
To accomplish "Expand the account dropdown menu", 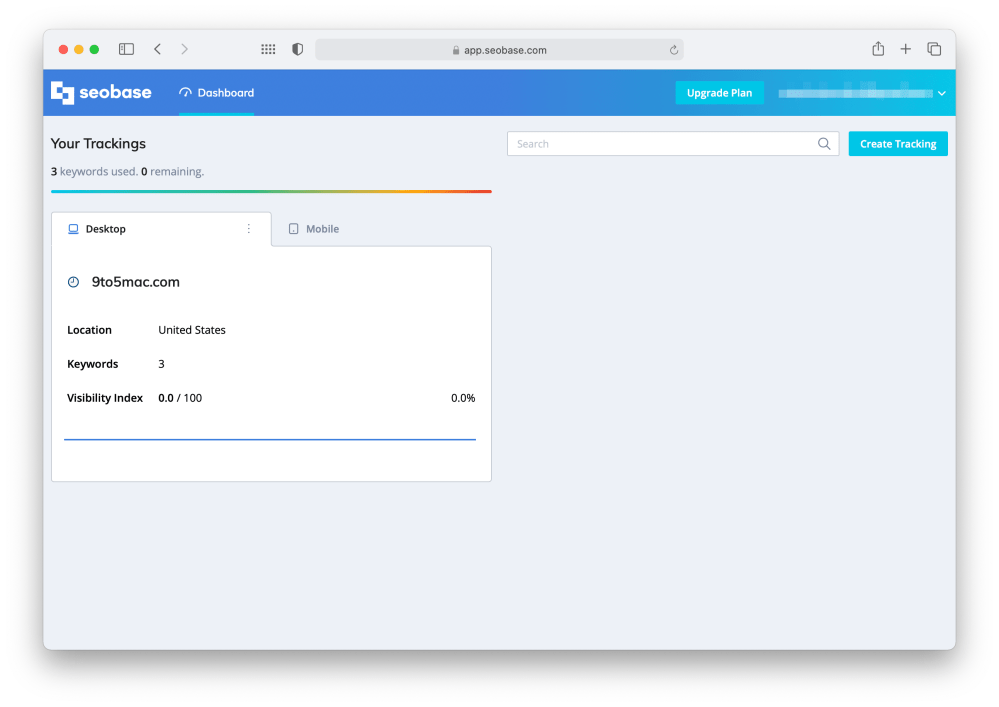I will [941, 93].
